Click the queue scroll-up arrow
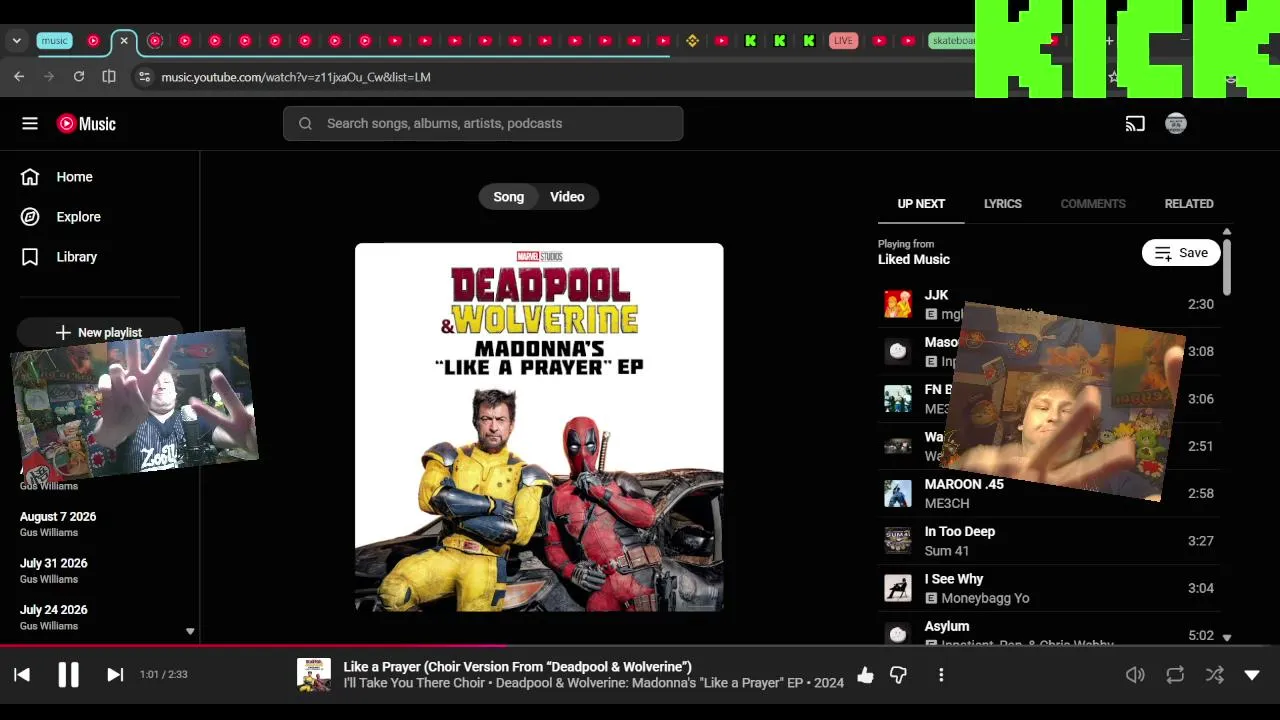Image resolution: width=1280 pixels, height=720 pixels. click(x=1227, y=232)
